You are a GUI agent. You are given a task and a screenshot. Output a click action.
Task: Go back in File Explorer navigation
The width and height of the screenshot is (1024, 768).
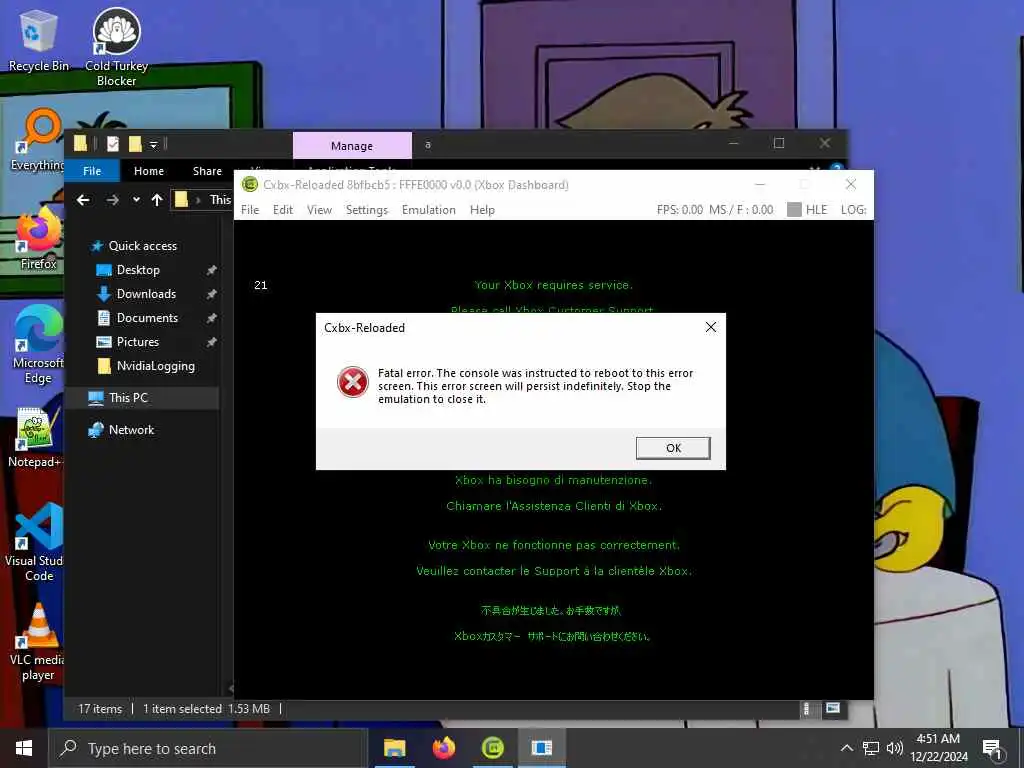tap(83, 200)
